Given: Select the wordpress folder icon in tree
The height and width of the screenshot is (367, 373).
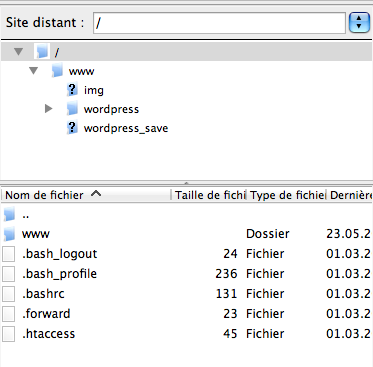Looking at the screenshot, I should 72,109.
